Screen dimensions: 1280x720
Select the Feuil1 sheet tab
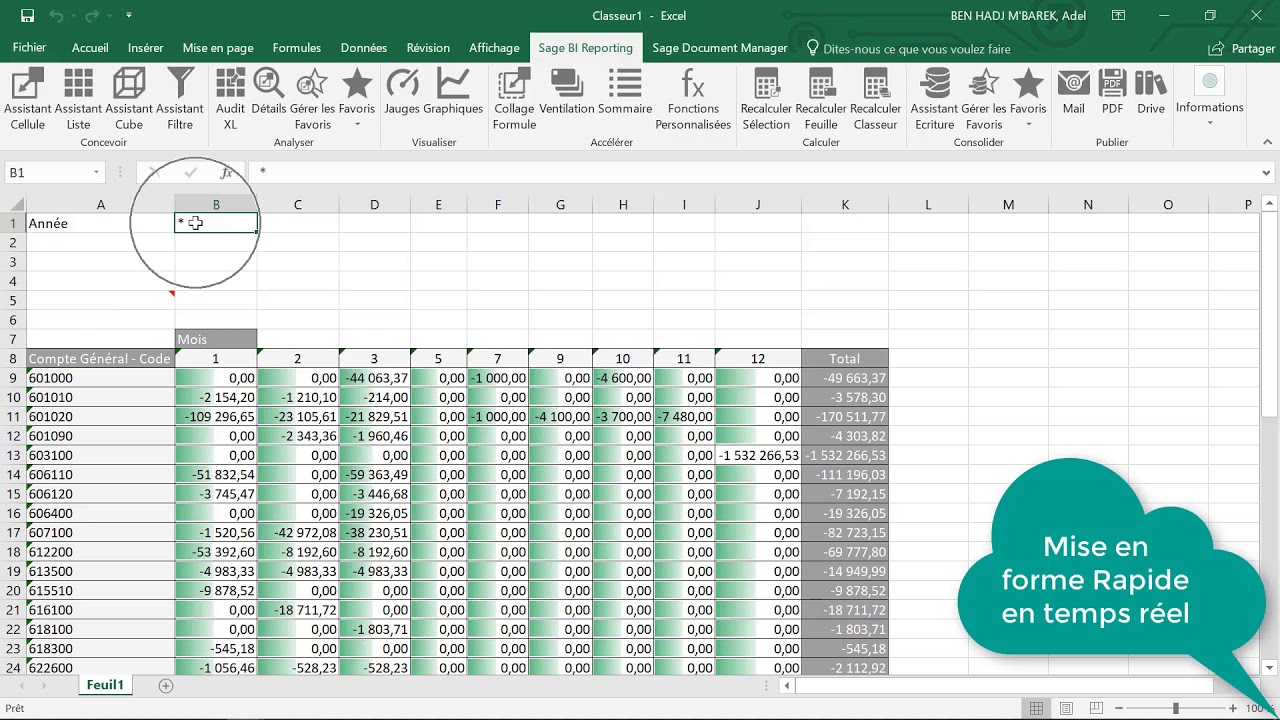[x=105, y=684]
